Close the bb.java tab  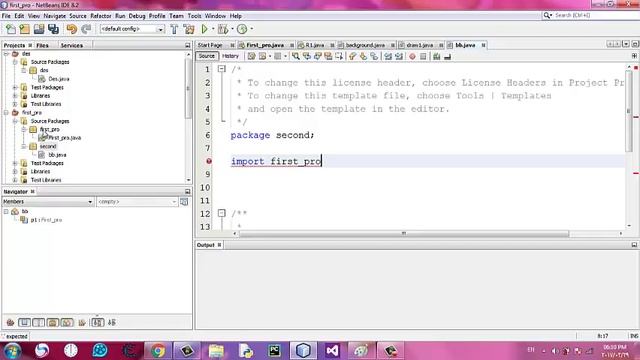point(483,45)
